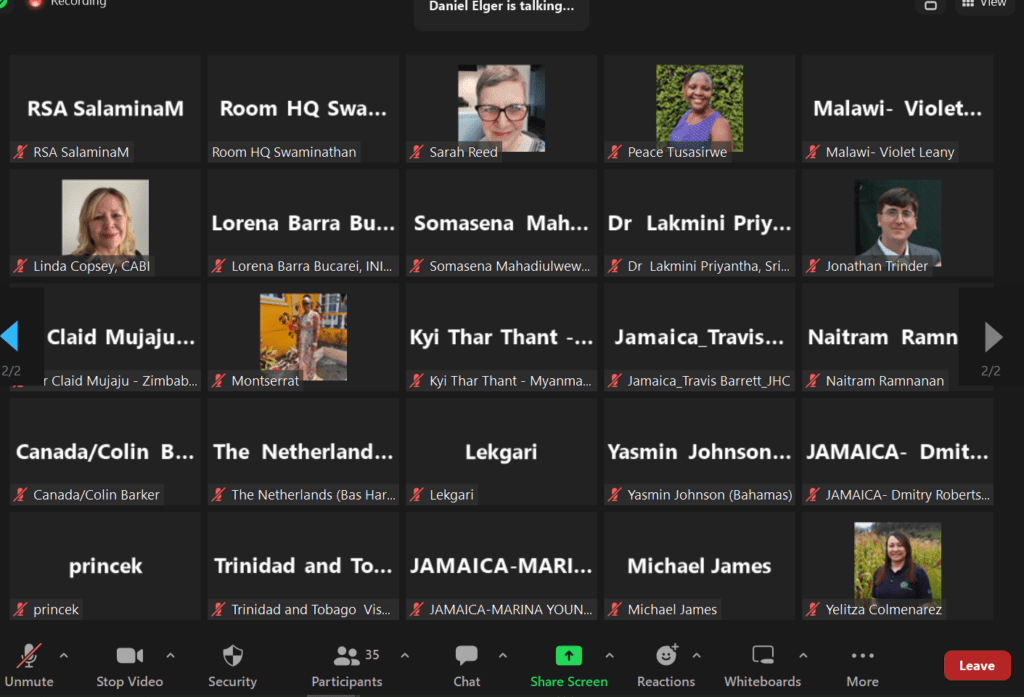Open the Reactions emoji menu

click(x=666, y=656)
